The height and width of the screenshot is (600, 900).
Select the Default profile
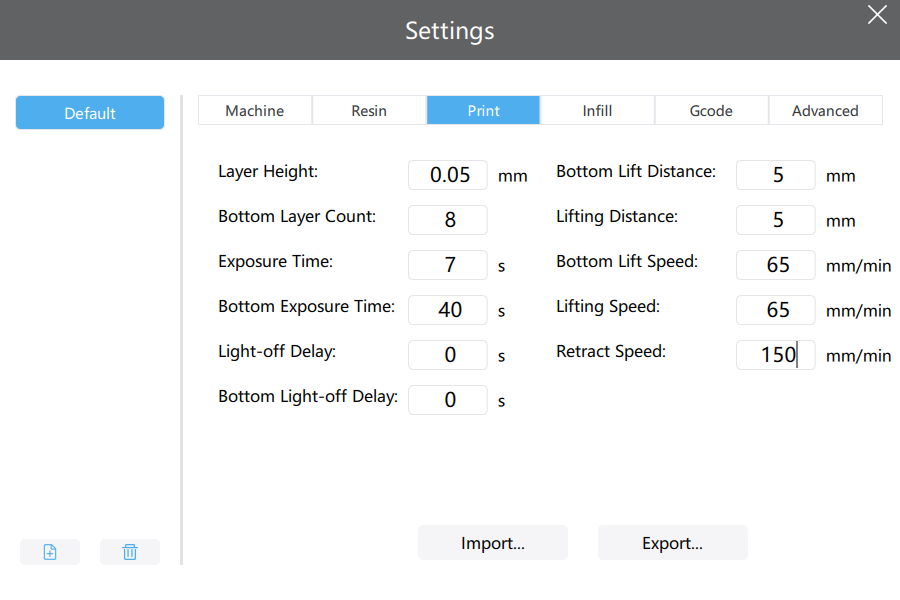[x=90, y=113]
